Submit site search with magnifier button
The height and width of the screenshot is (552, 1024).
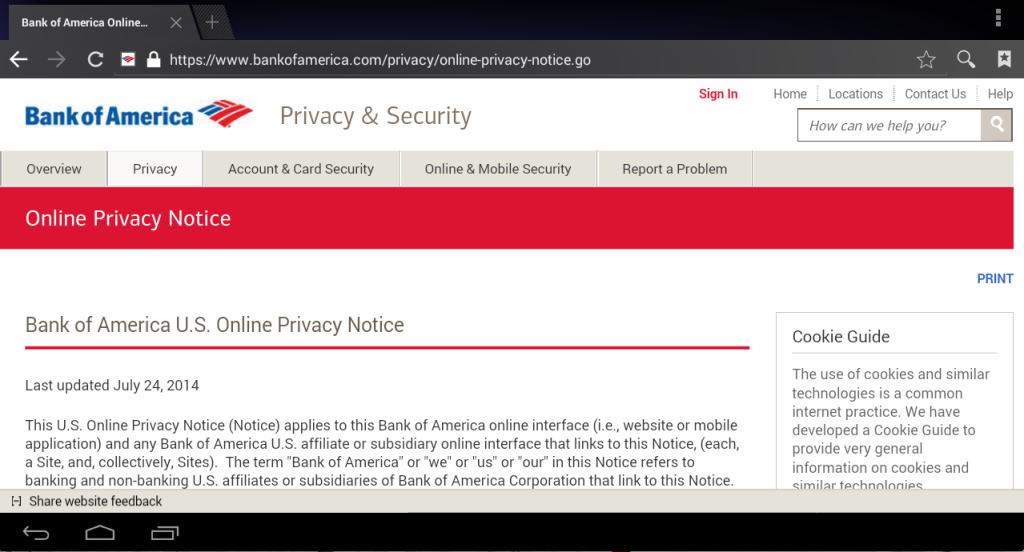996,125
